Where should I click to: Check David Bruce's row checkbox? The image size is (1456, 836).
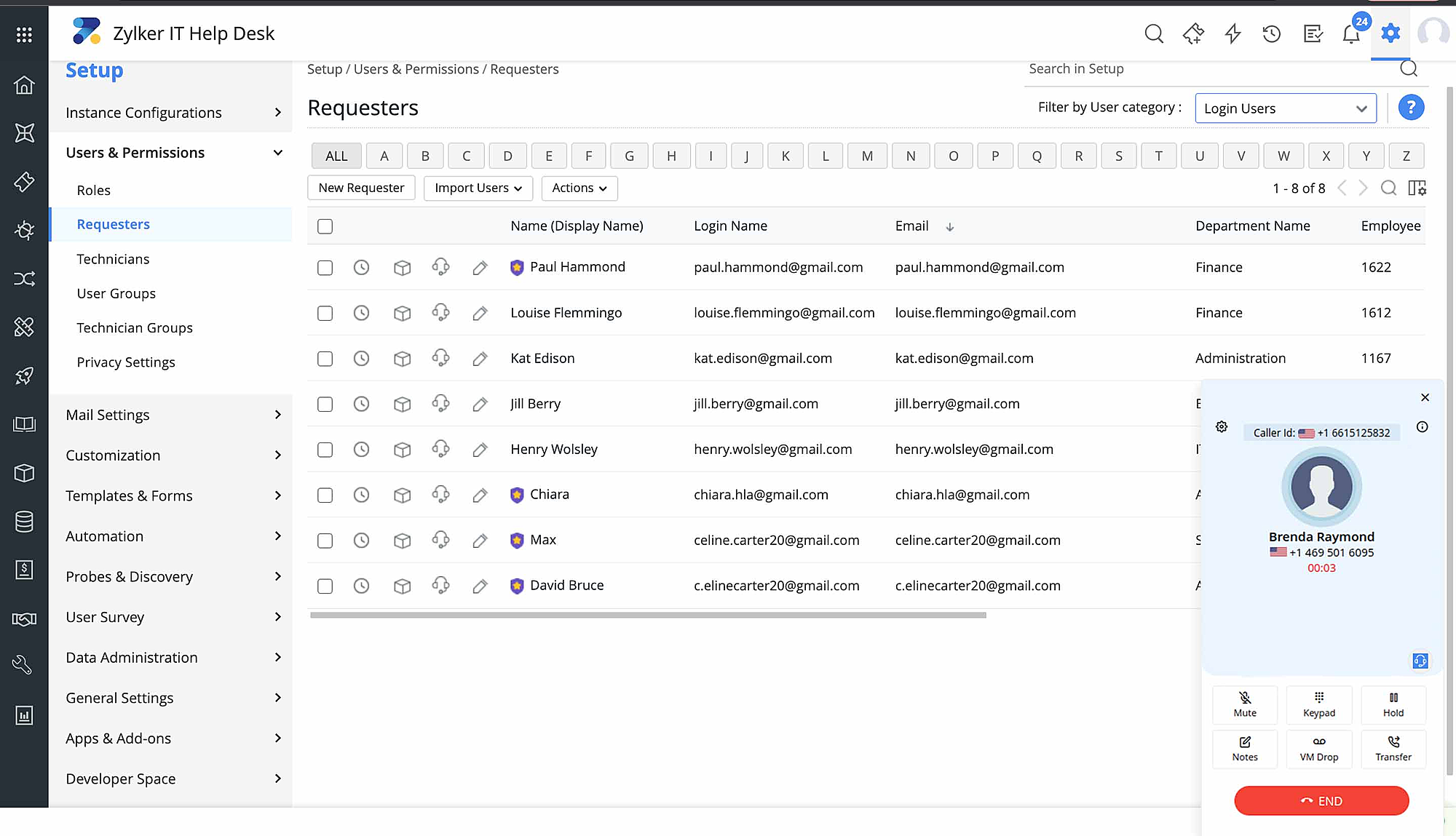click(325, 586)
